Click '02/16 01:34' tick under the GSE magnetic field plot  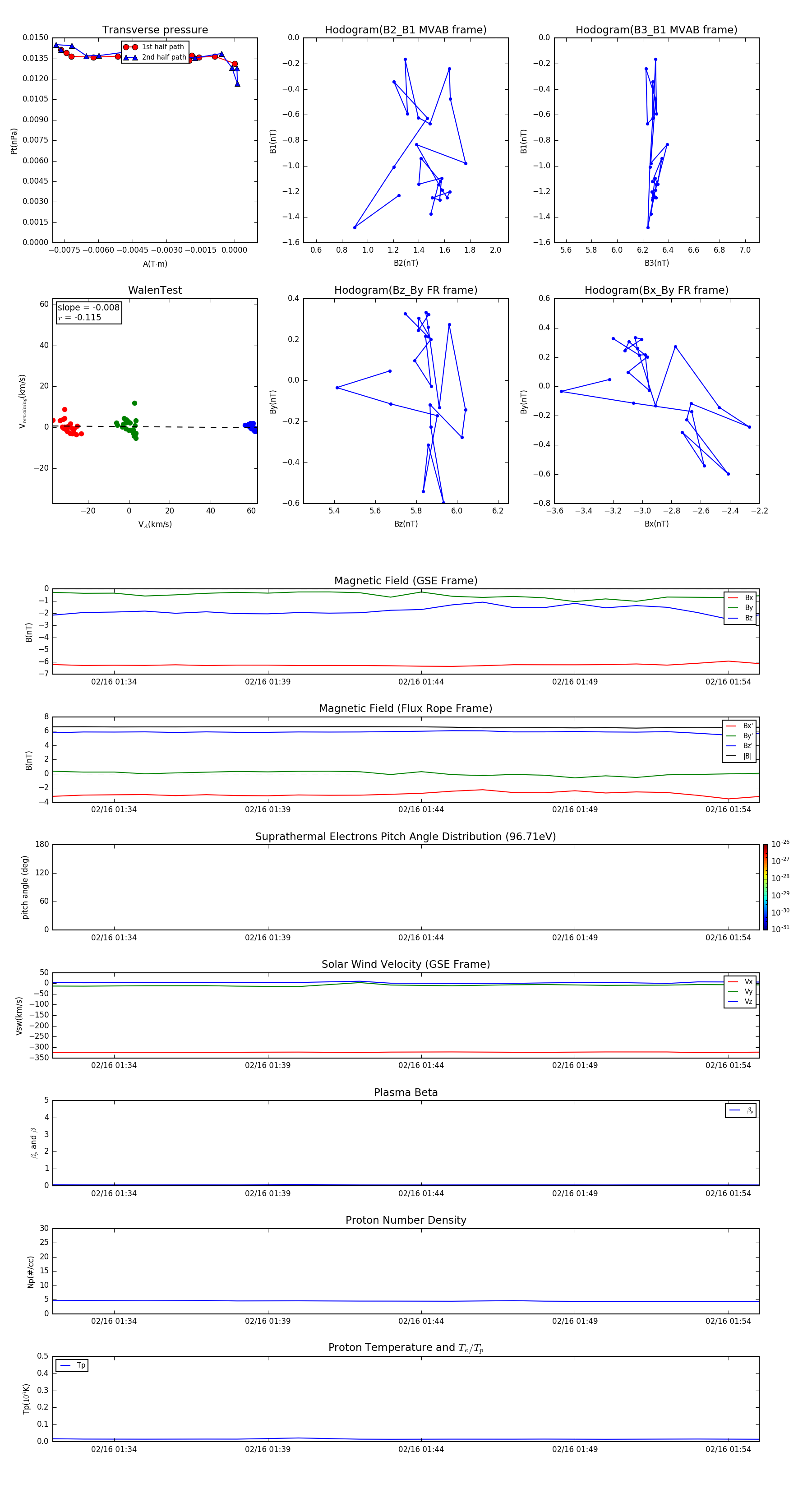[x=114, y=682]
